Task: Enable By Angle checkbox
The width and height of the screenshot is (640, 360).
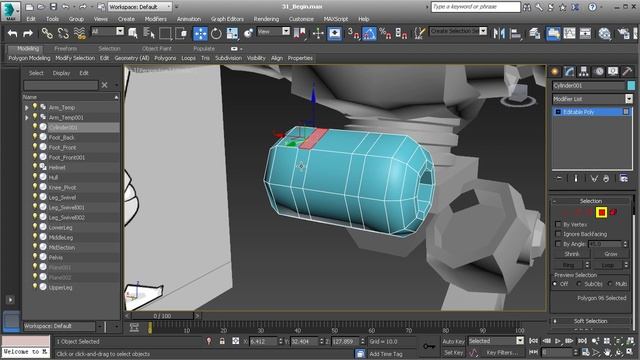Action: tap(558, 244)
